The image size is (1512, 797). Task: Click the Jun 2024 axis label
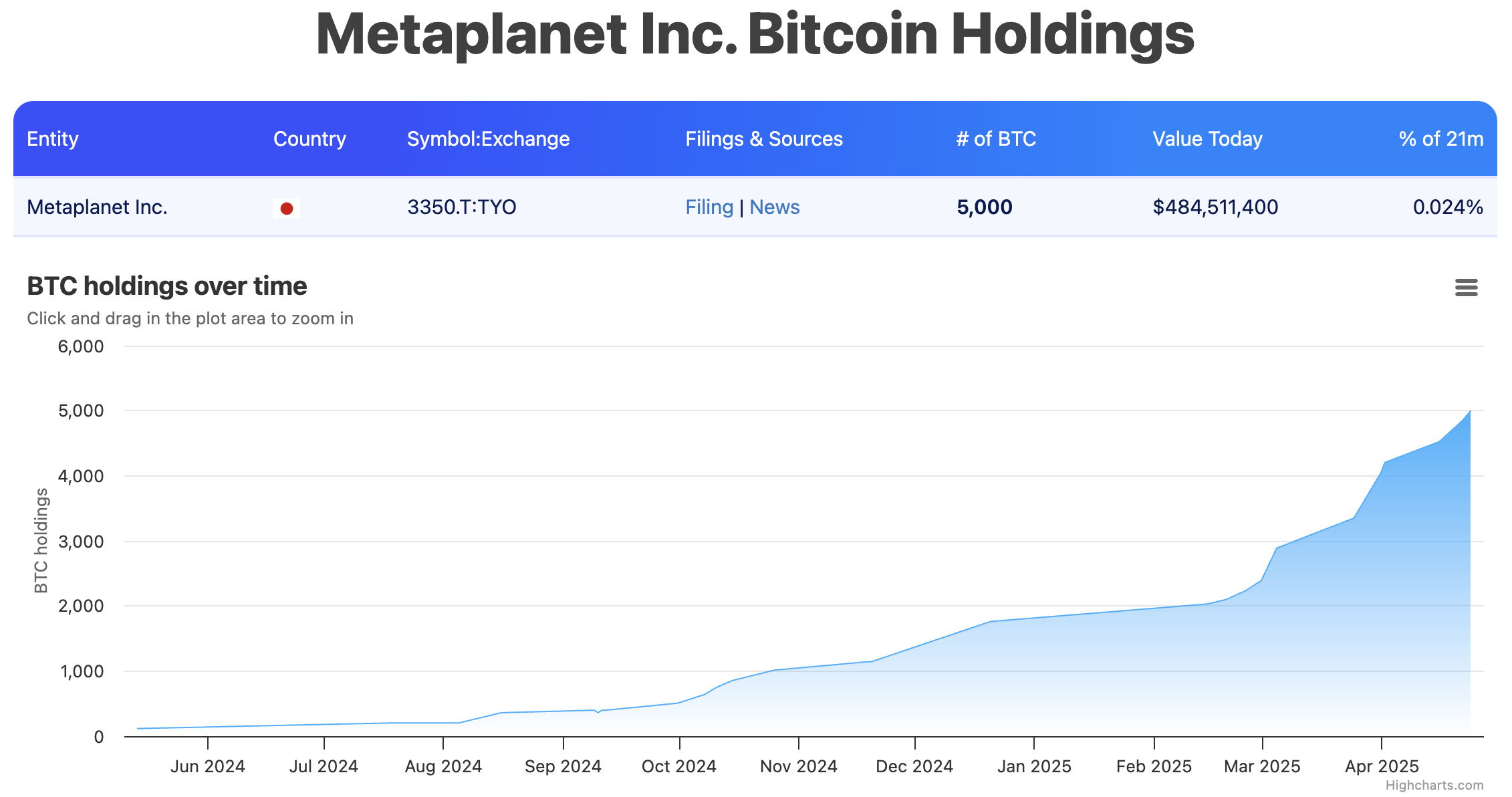[x=207, y=766]
